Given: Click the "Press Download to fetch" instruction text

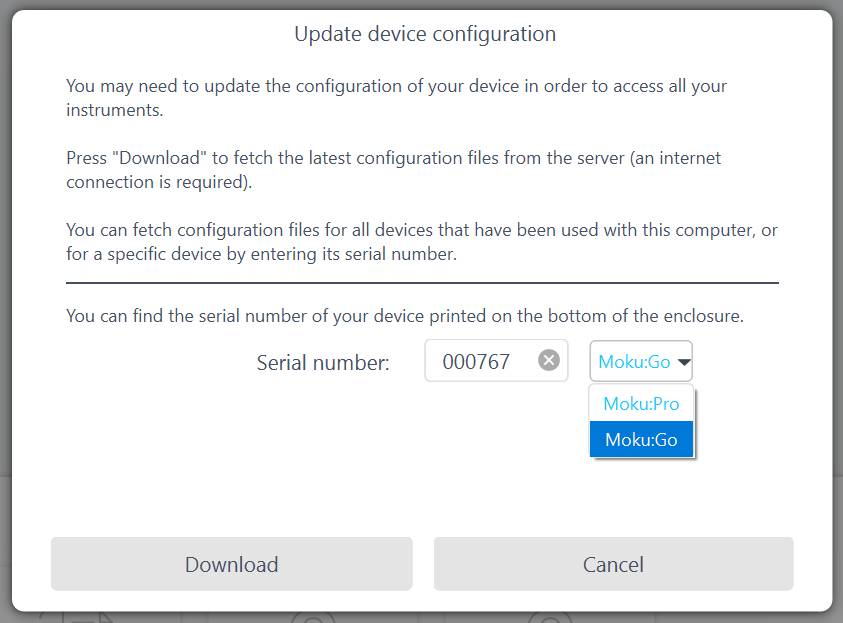Looking at the screenshot, I should click(x=394, y=170).
